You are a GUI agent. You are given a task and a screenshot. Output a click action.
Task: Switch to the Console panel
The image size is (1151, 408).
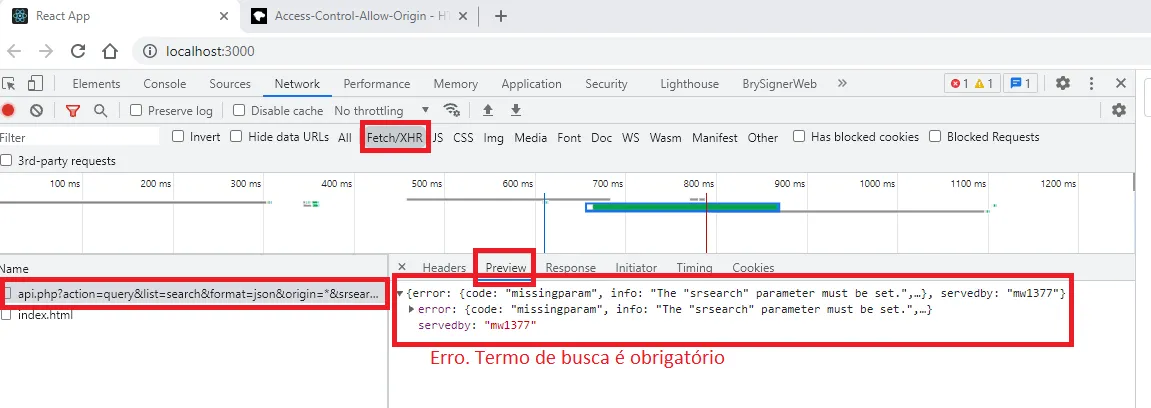[164, 84]
